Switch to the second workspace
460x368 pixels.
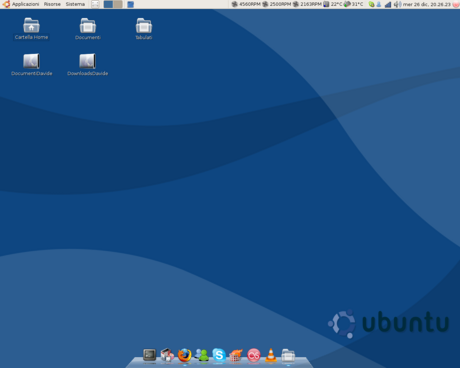click(x=118, y=4)
